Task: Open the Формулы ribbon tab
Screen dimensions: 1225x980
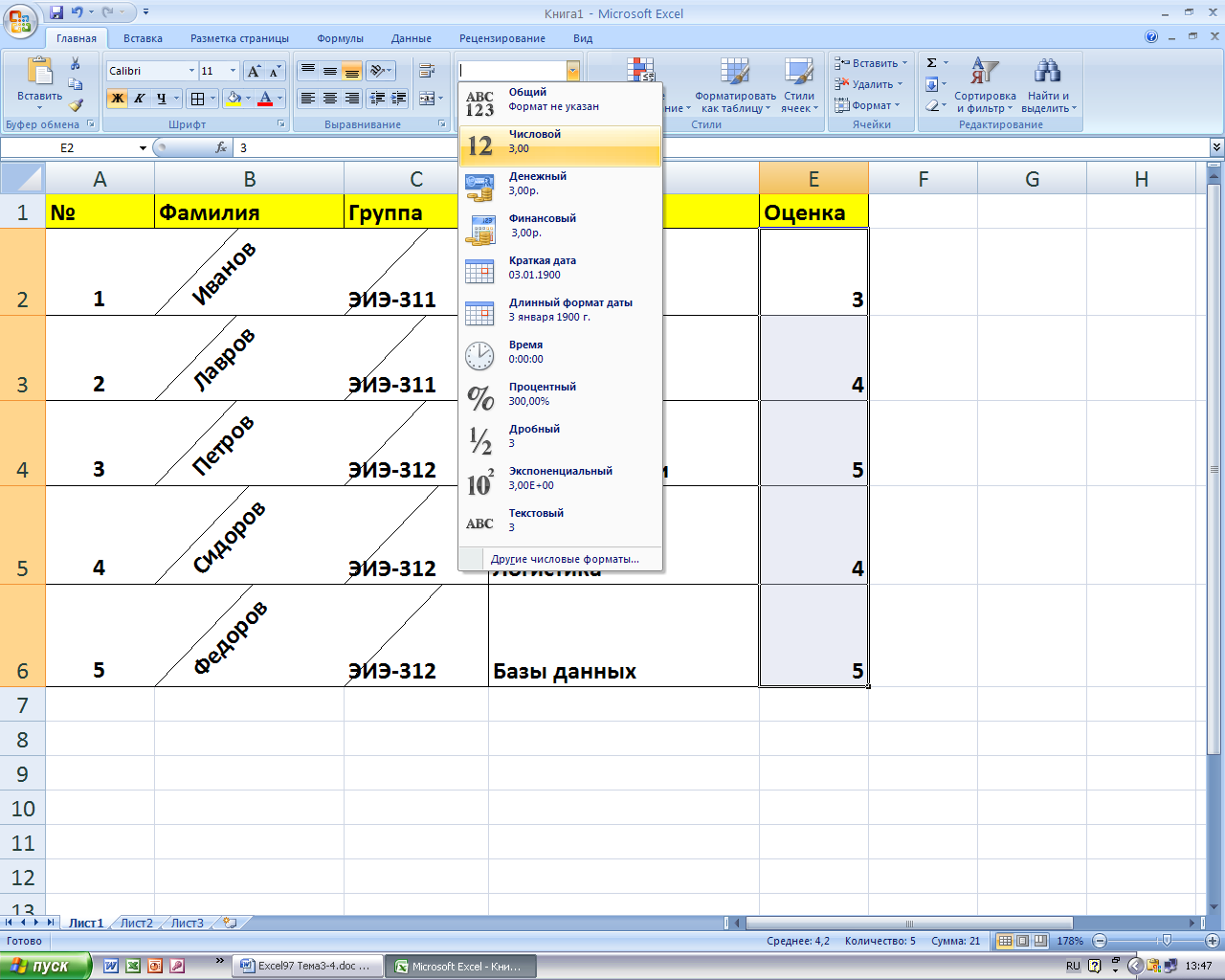Action: (341, 38)
